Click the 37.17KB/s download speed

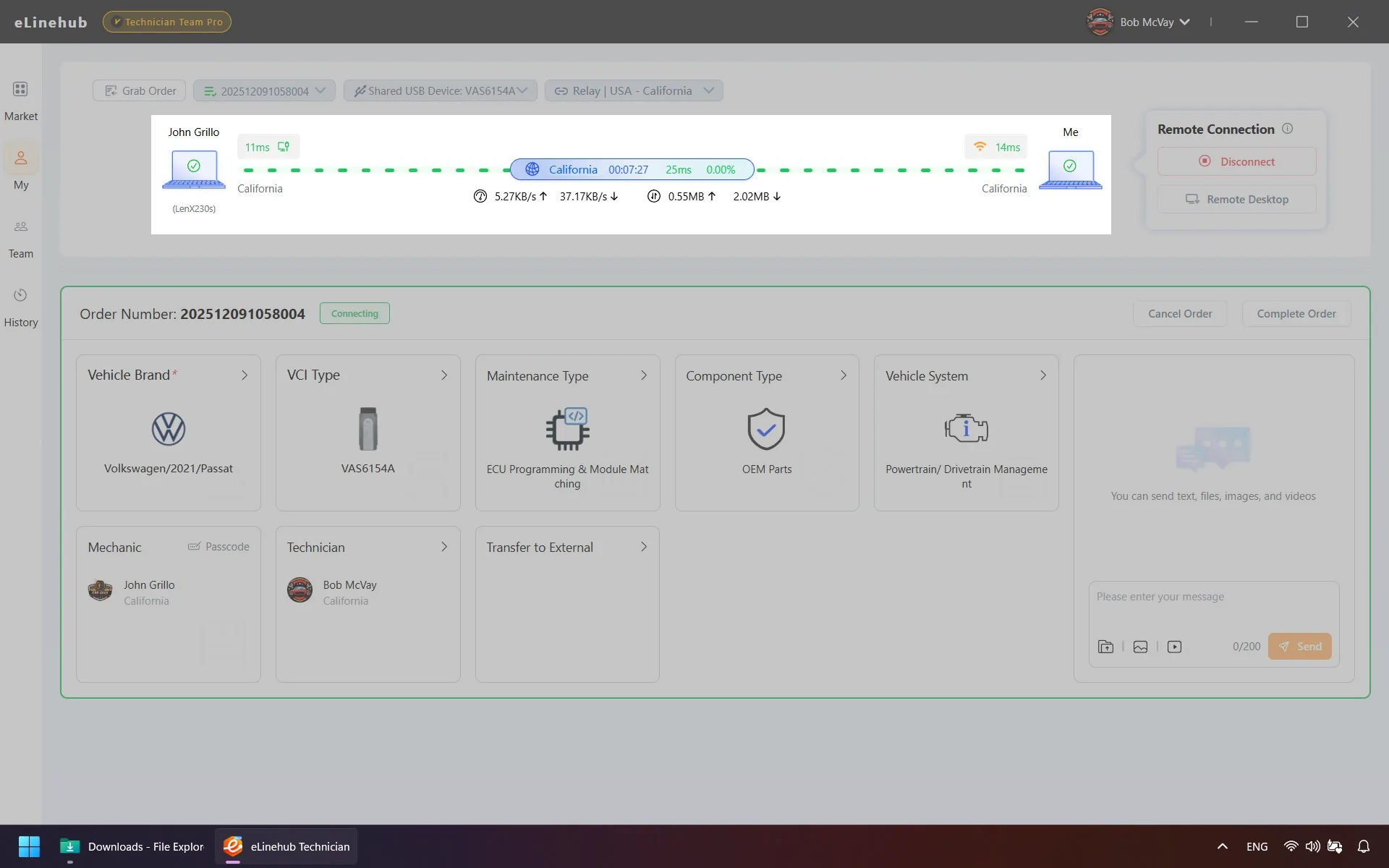pyautogui.click(x=589, y=196)
